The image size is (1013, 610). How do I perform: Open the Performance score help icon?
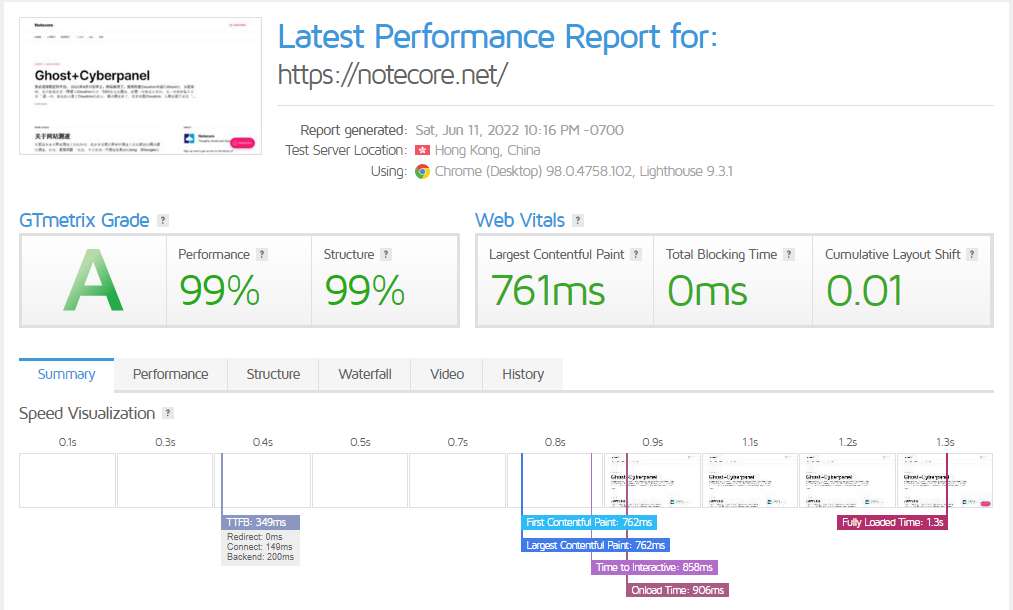point(262,255)
